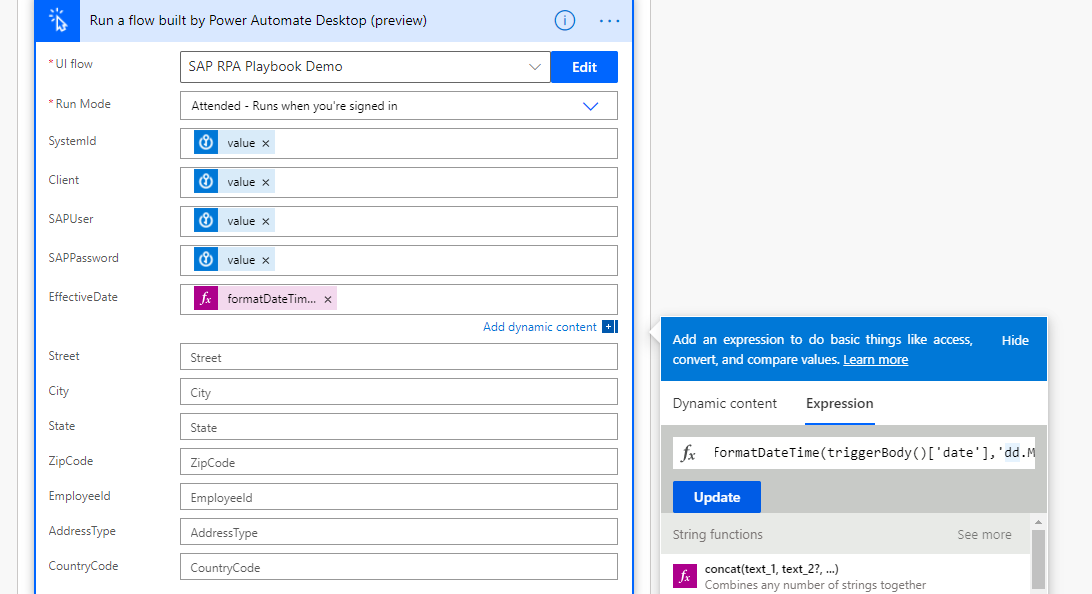Click the fx icon beside concat function

pos(685,576)
